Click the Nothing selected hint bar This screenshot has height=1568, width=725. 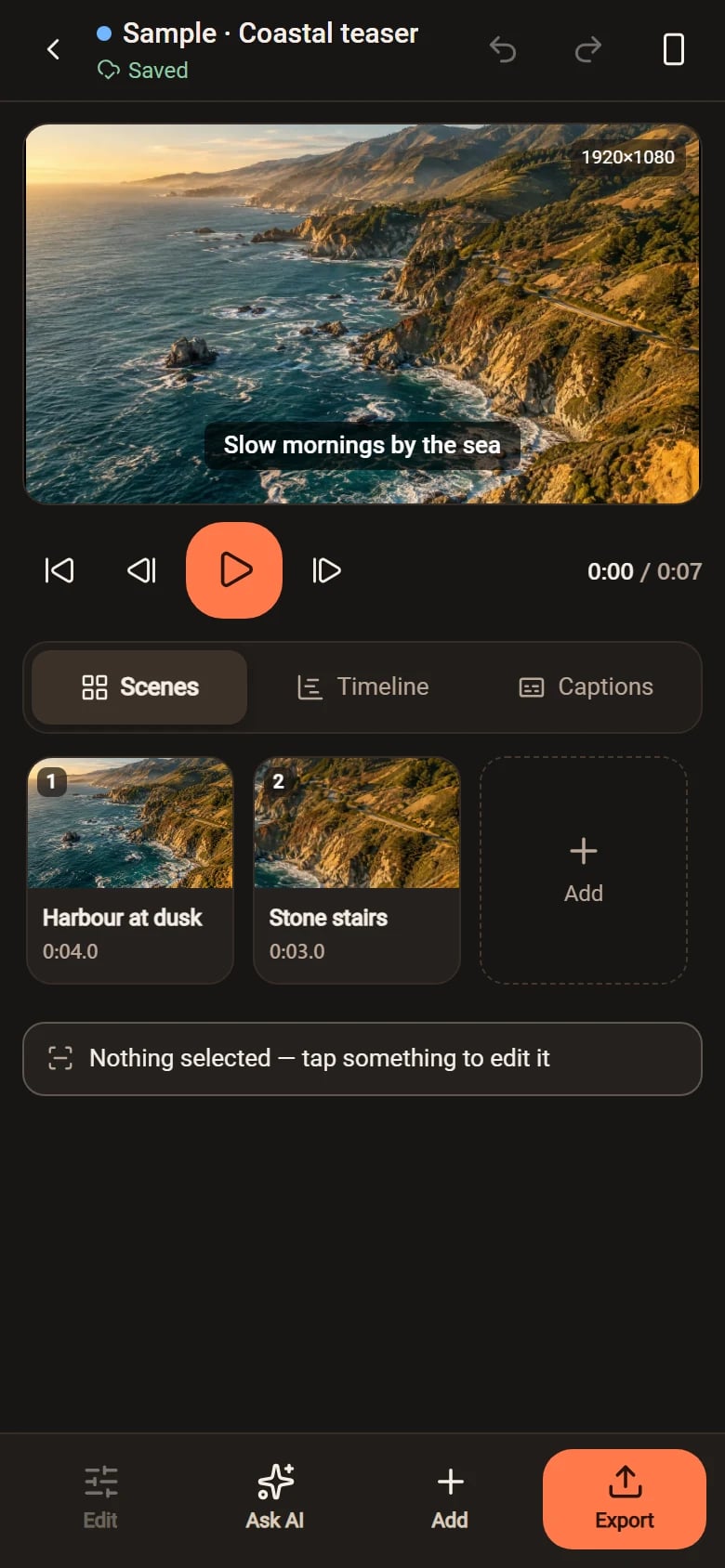click(362, 1059)
